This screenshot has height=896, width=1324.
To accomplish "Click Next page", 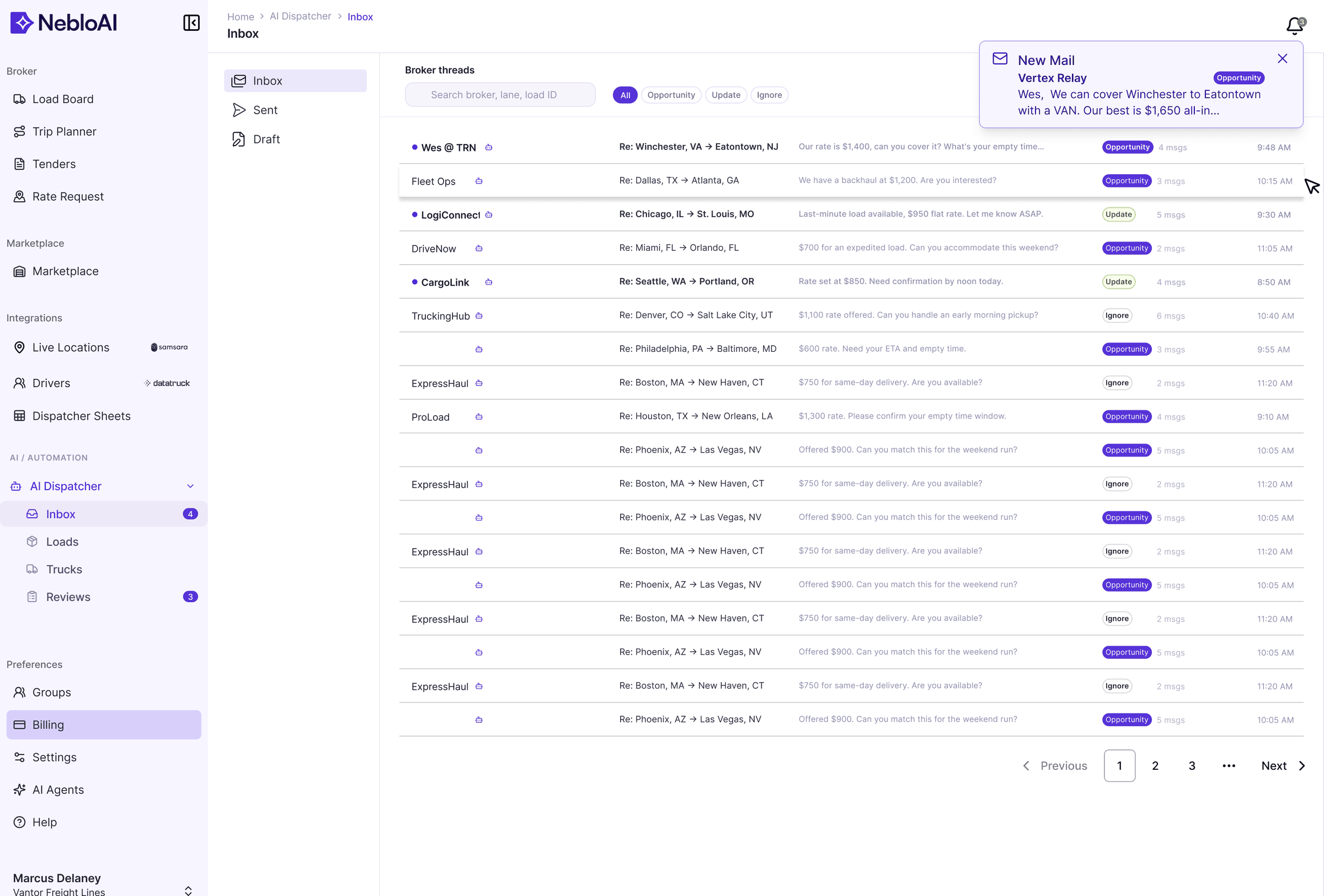I will point(1283,766).
